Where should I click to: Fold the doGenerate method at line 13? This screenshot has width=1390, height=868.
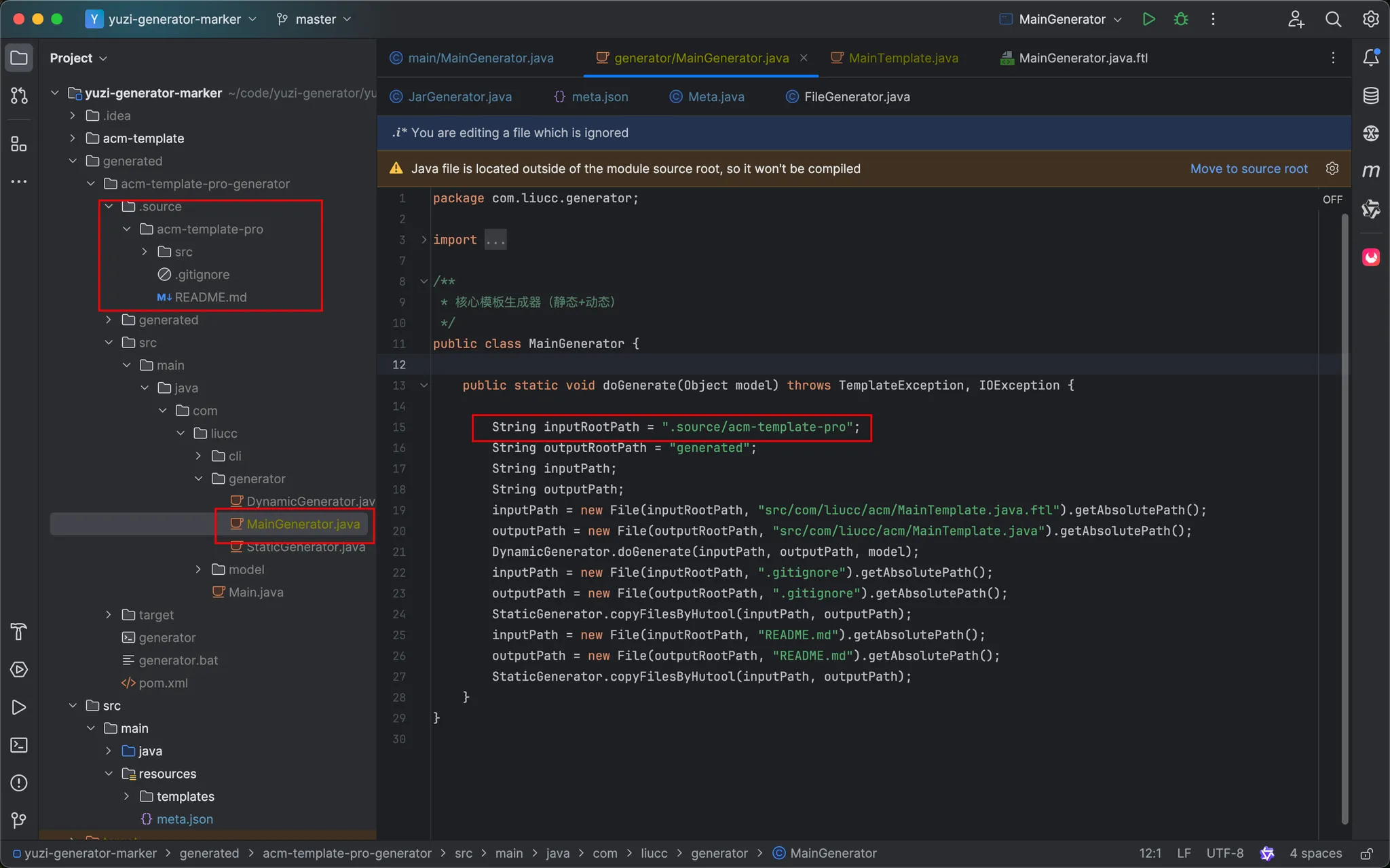pyautogui.click(x=424, y=385)
